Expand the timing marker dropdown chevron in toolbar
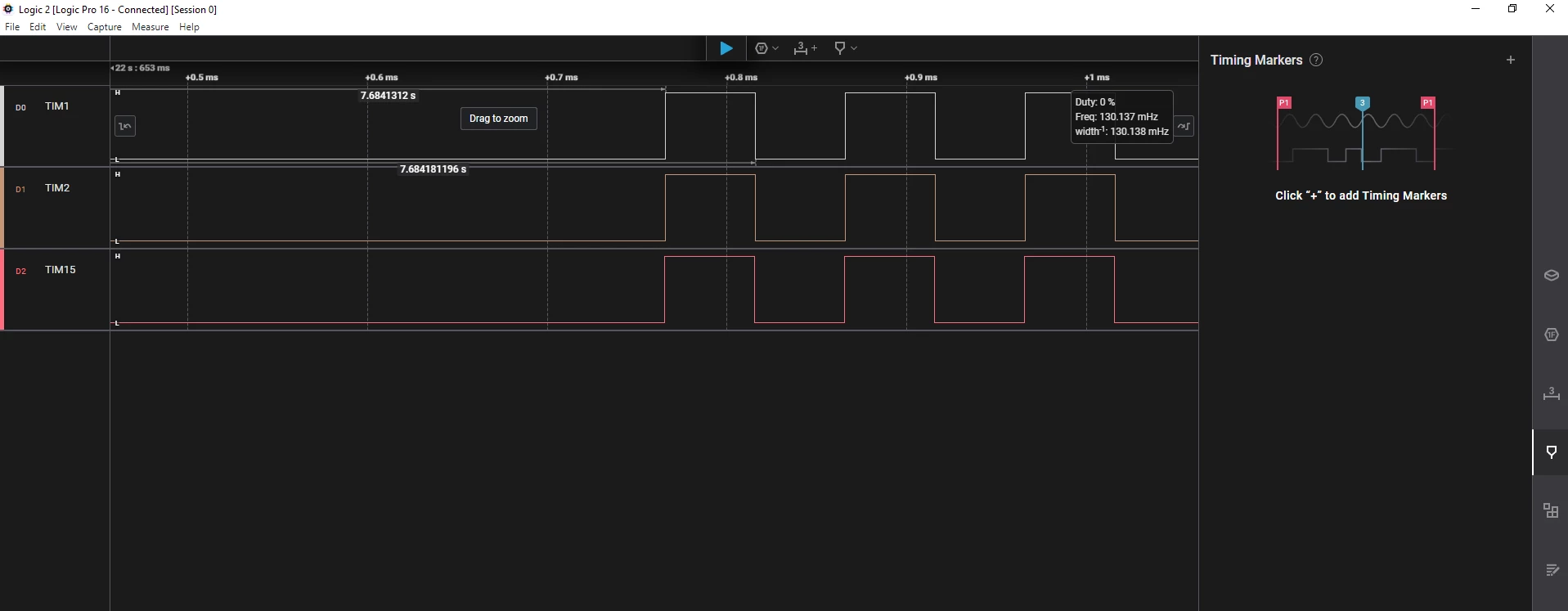The width and height of the screenshot is (1568, 611). point(854,48)
